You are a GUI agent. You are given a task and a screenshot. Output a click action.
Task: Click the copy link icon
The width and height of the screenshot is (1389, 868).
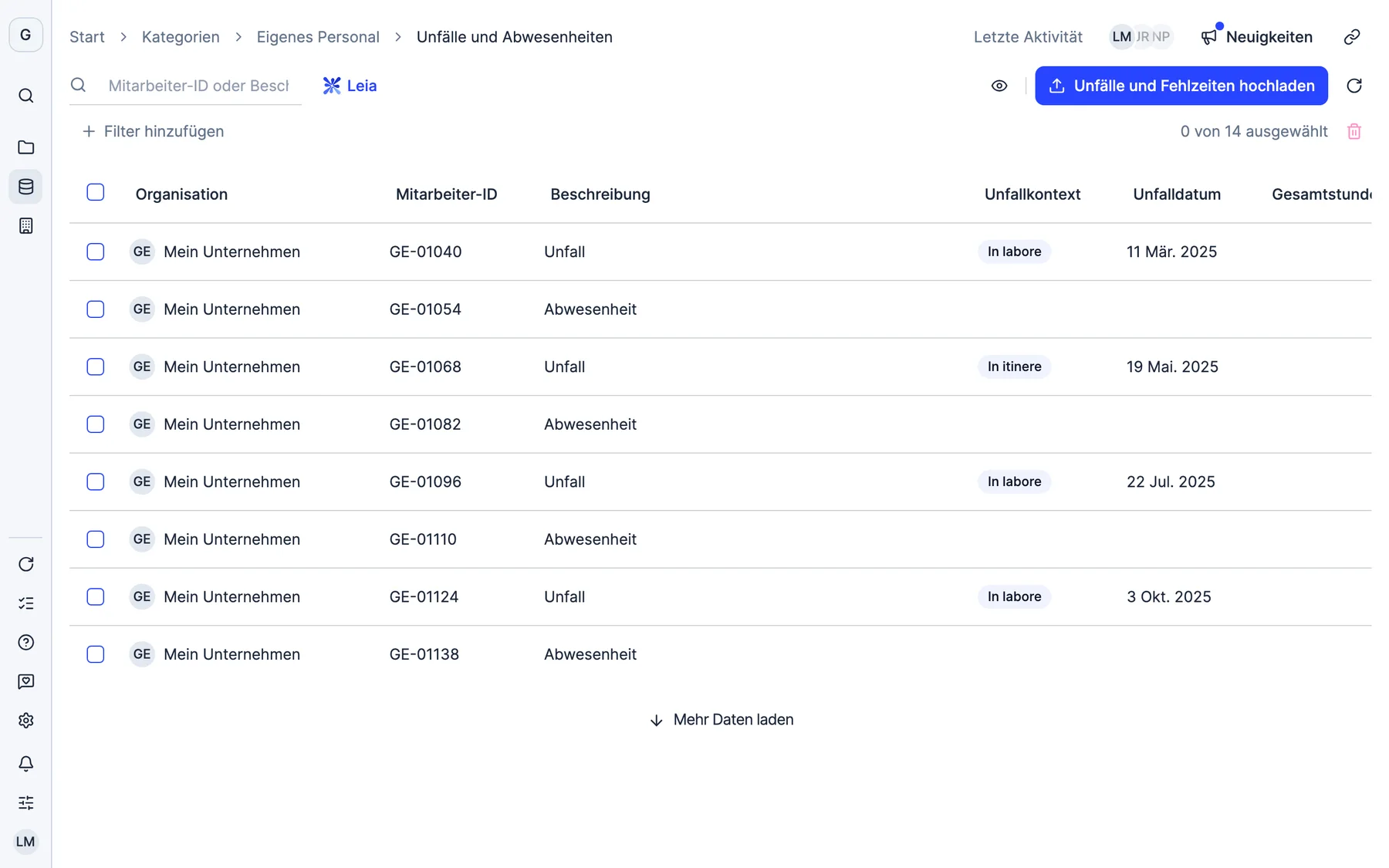click(x=1352, y=37)
